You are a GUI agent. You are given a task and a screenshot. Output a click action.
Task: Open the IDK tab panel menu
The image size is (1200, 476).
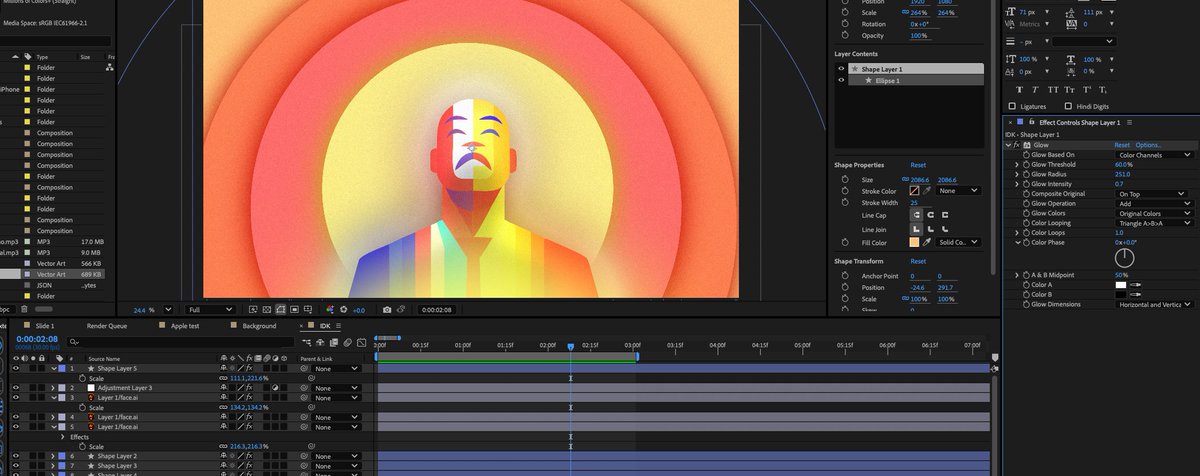point(338,326)
